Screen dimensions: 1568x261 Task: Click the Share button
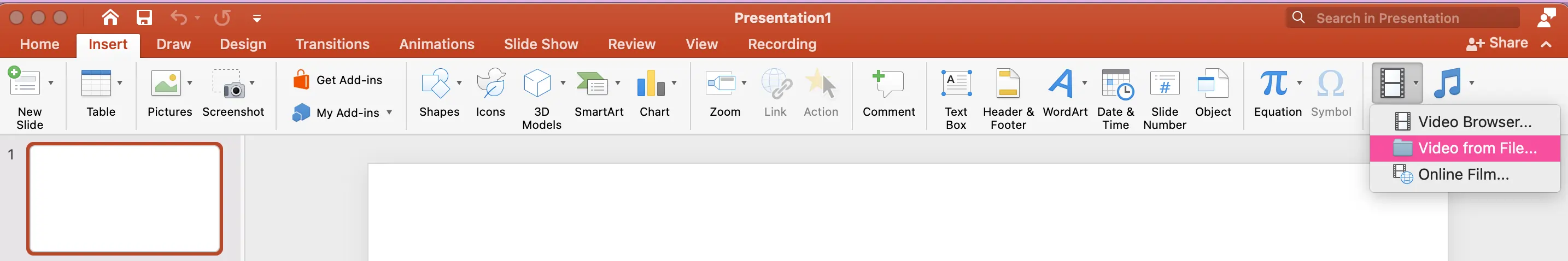(1497, 43)
